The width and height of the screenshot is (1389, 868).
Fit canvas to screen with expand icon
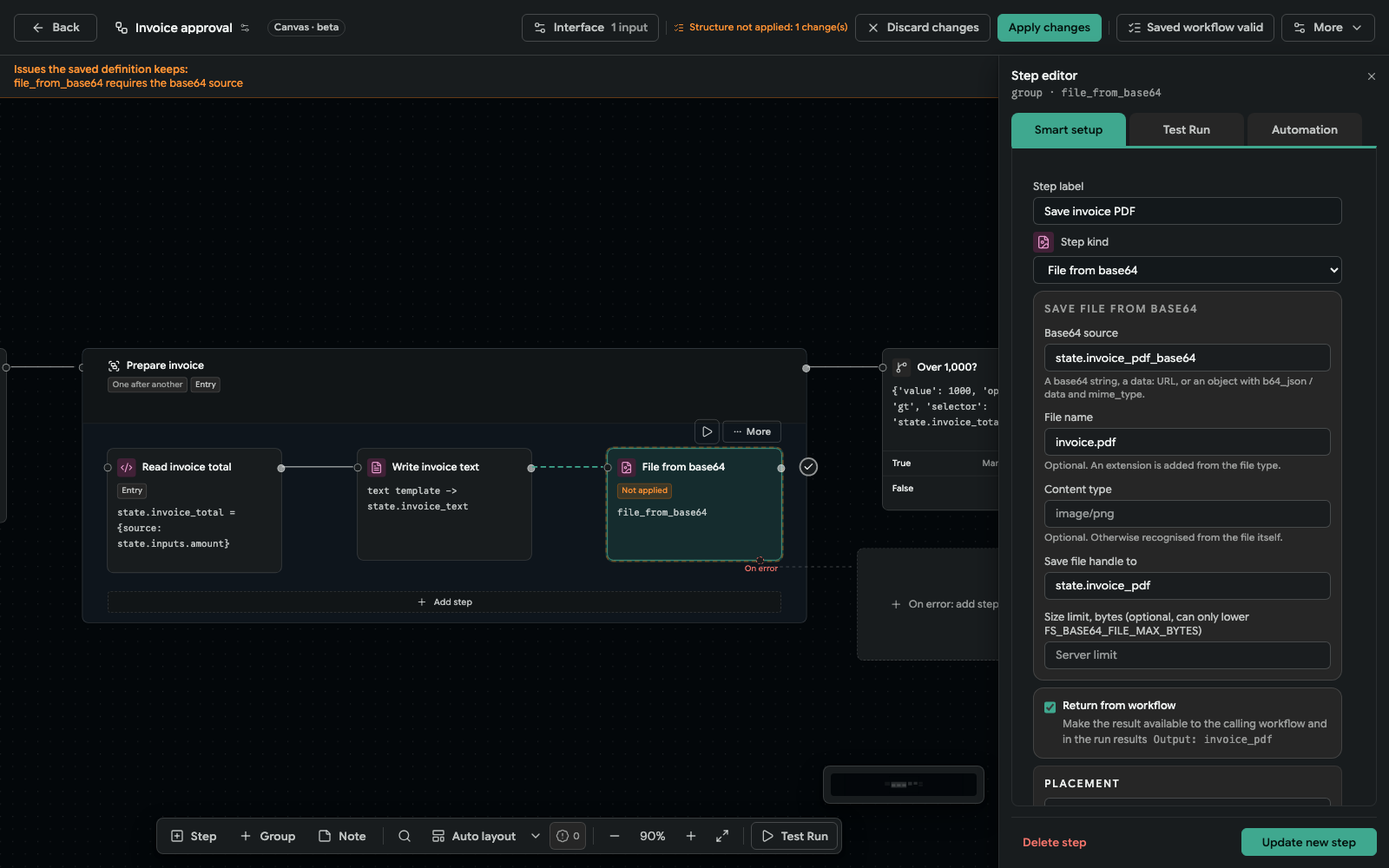tap(722, 836)
